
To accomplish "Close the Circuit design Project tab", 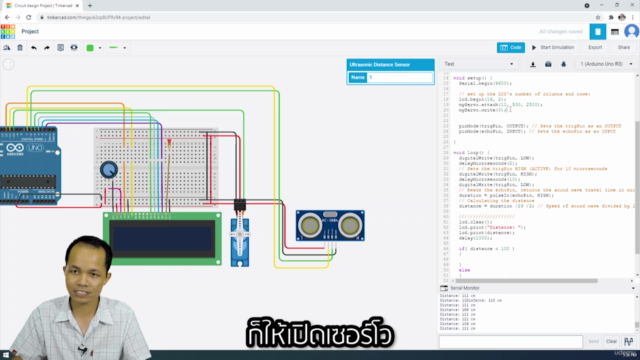I will (77, 6).
